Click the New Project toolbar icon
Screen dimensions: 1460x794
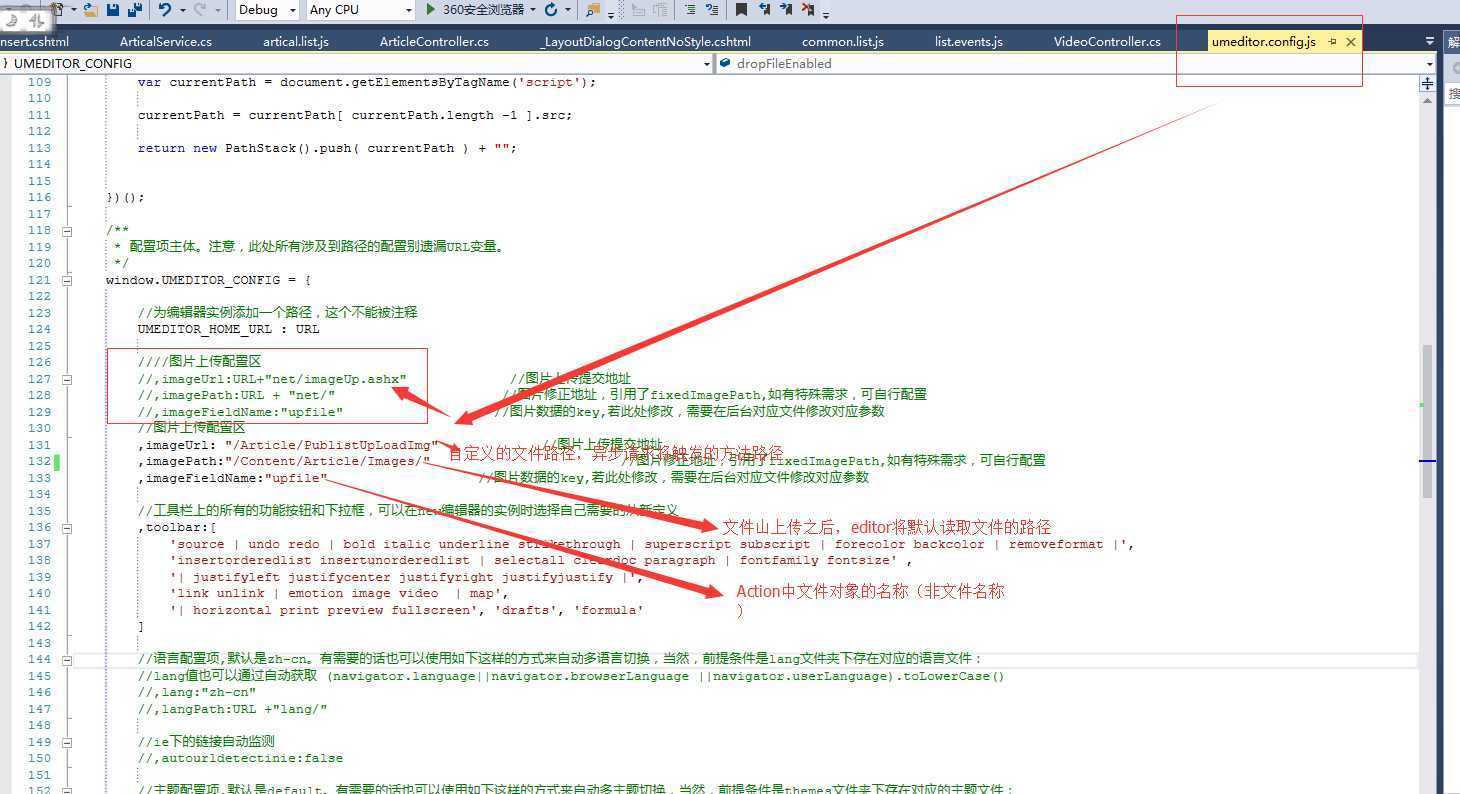click(x=57, y=9)
